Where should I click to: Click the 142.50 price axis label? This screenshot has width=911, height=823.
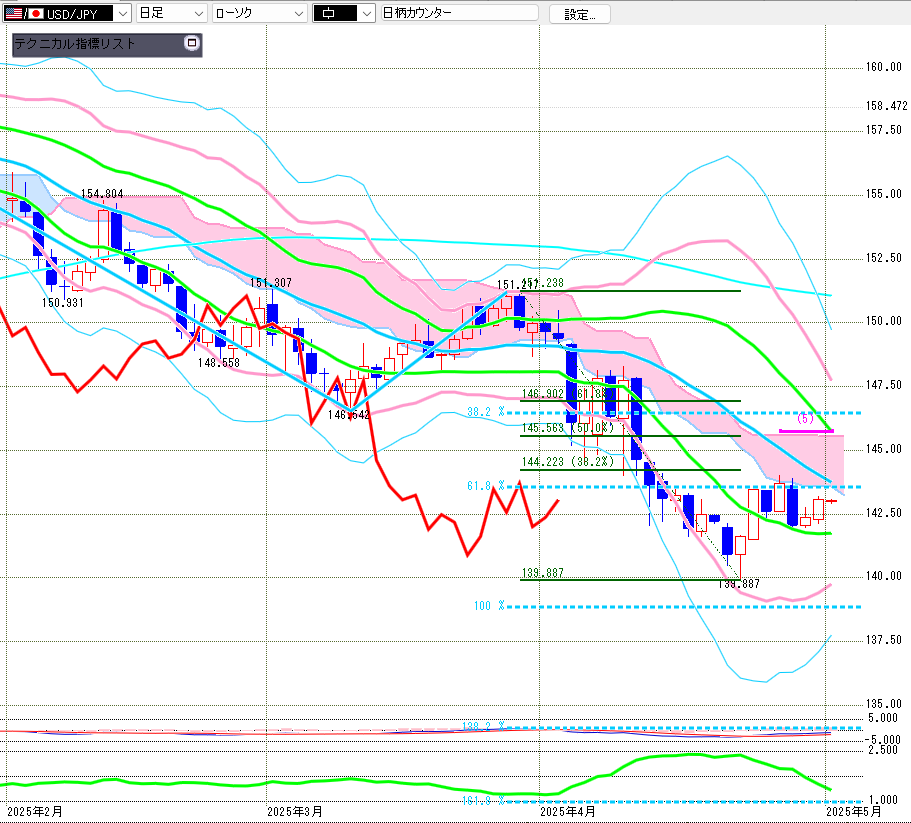coord(883,512)
